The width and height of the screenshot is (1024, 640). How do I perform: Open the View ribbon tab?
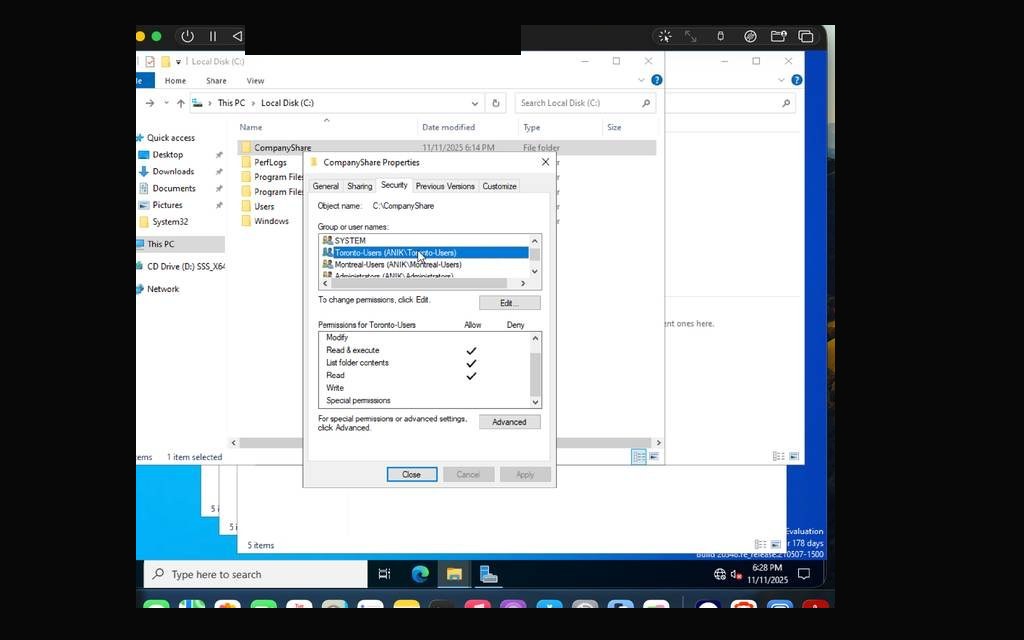pos(255,81)
